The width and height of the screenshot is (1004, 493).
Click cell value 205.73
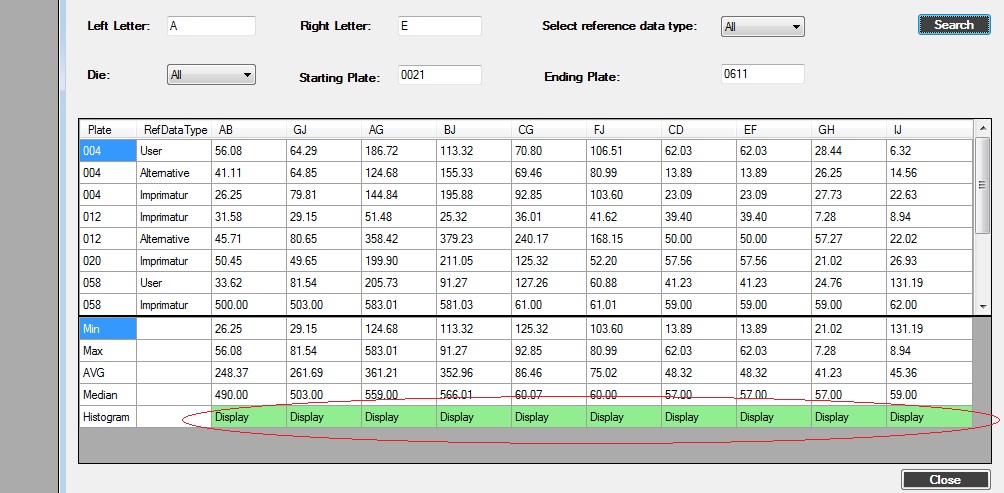tap(399, 282)
